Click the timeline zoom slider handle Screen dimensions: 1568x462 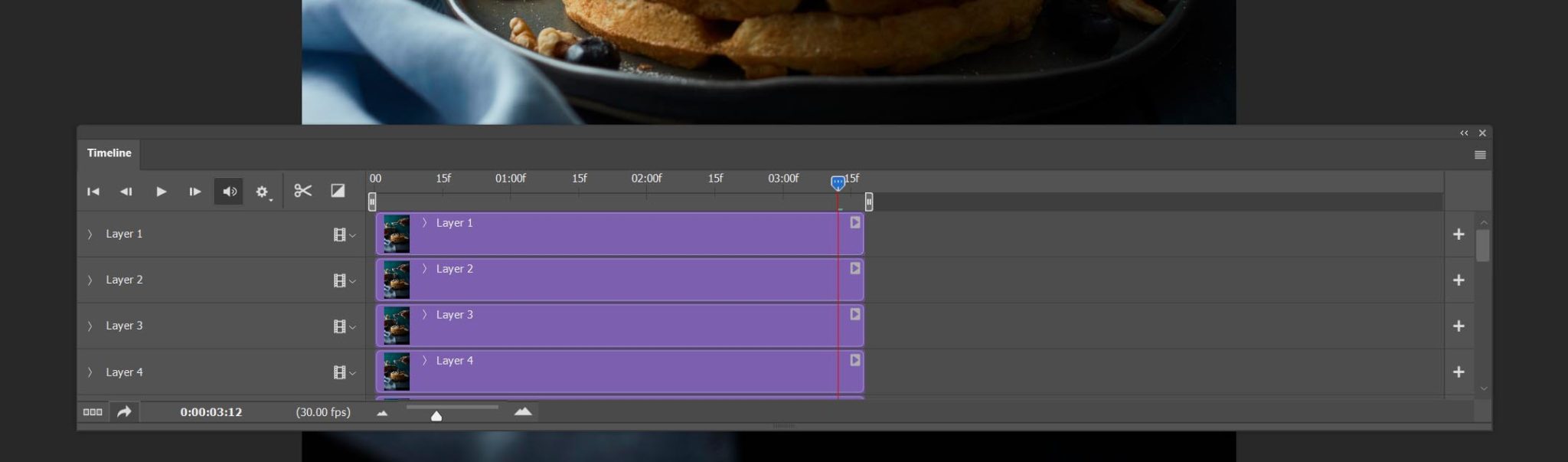436,416
